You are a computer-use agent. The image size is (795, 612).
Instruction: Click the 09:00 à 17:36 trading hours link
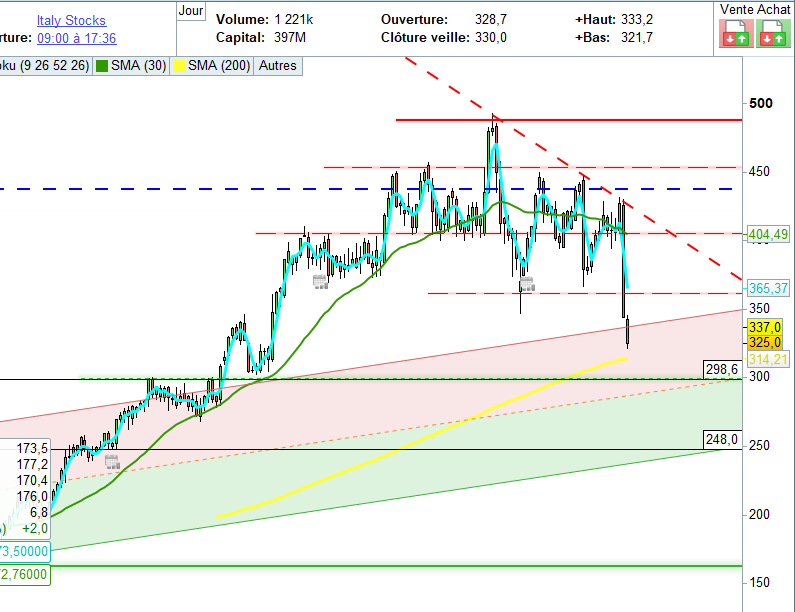(76, 38)
